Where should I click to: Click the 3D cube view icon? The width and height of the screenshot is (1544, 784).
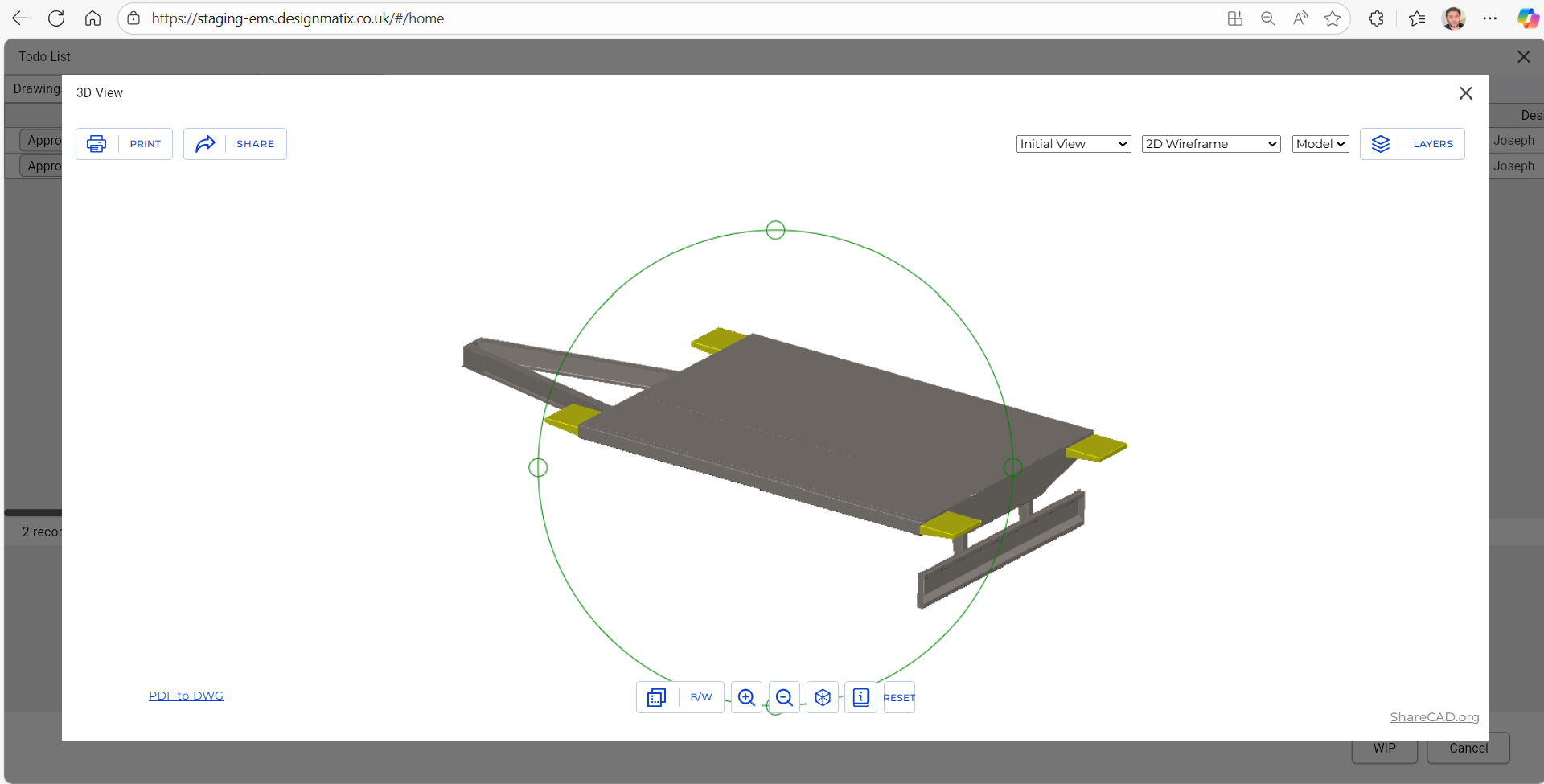823,697
